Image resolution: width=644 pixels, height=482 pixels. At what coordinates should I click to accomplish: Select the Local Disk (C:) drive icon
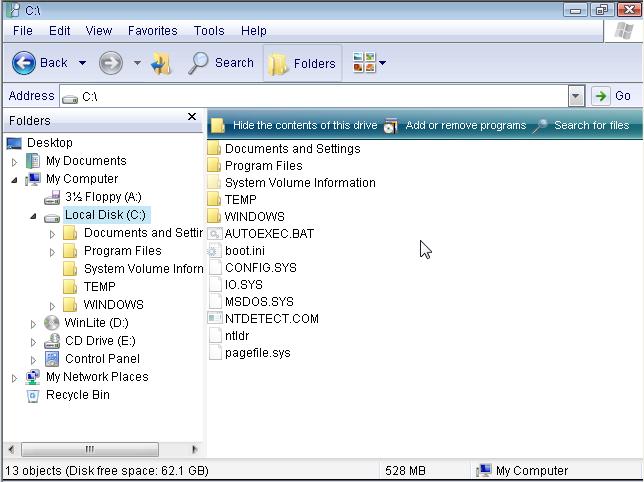(52, 217)
